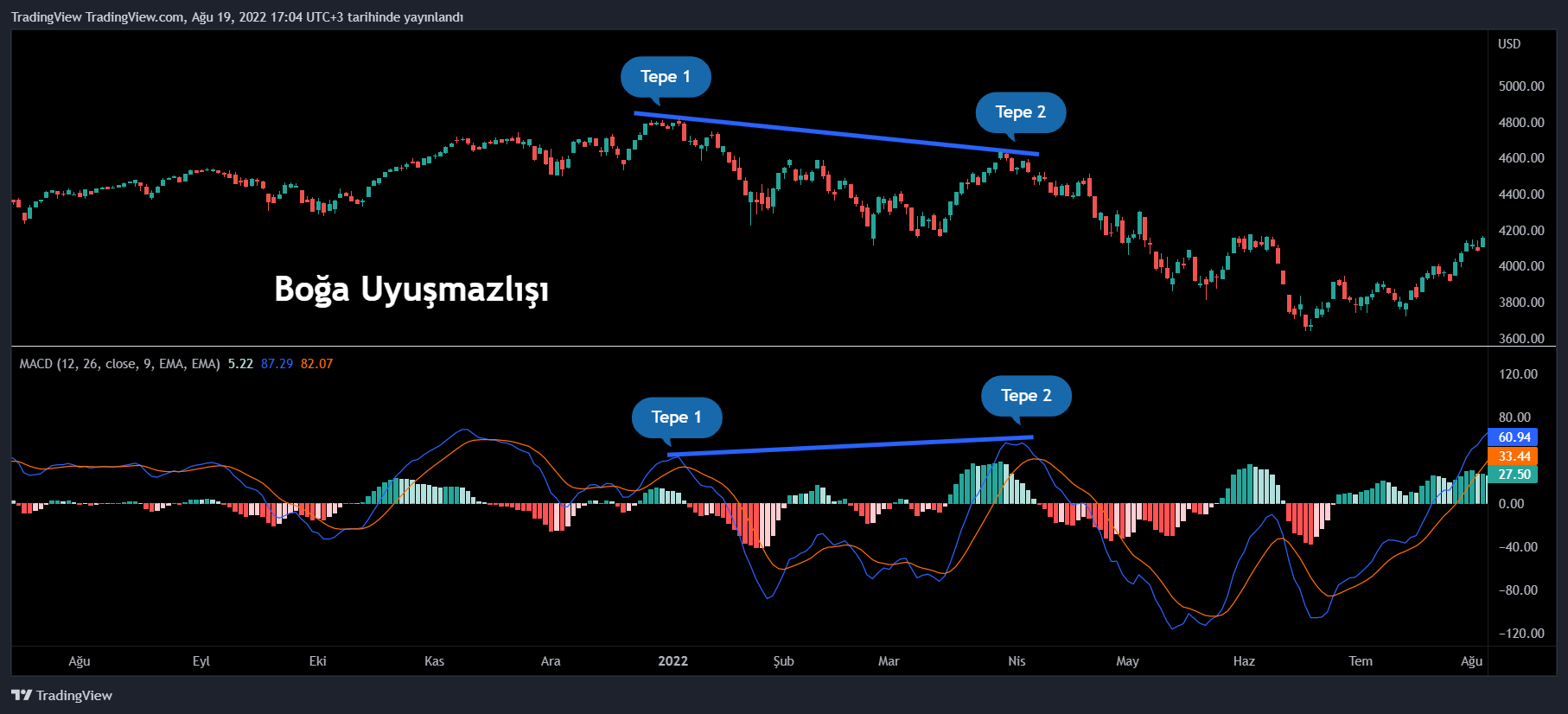
Task: Click the Şub month on the time axis
Action: point(784,661)
